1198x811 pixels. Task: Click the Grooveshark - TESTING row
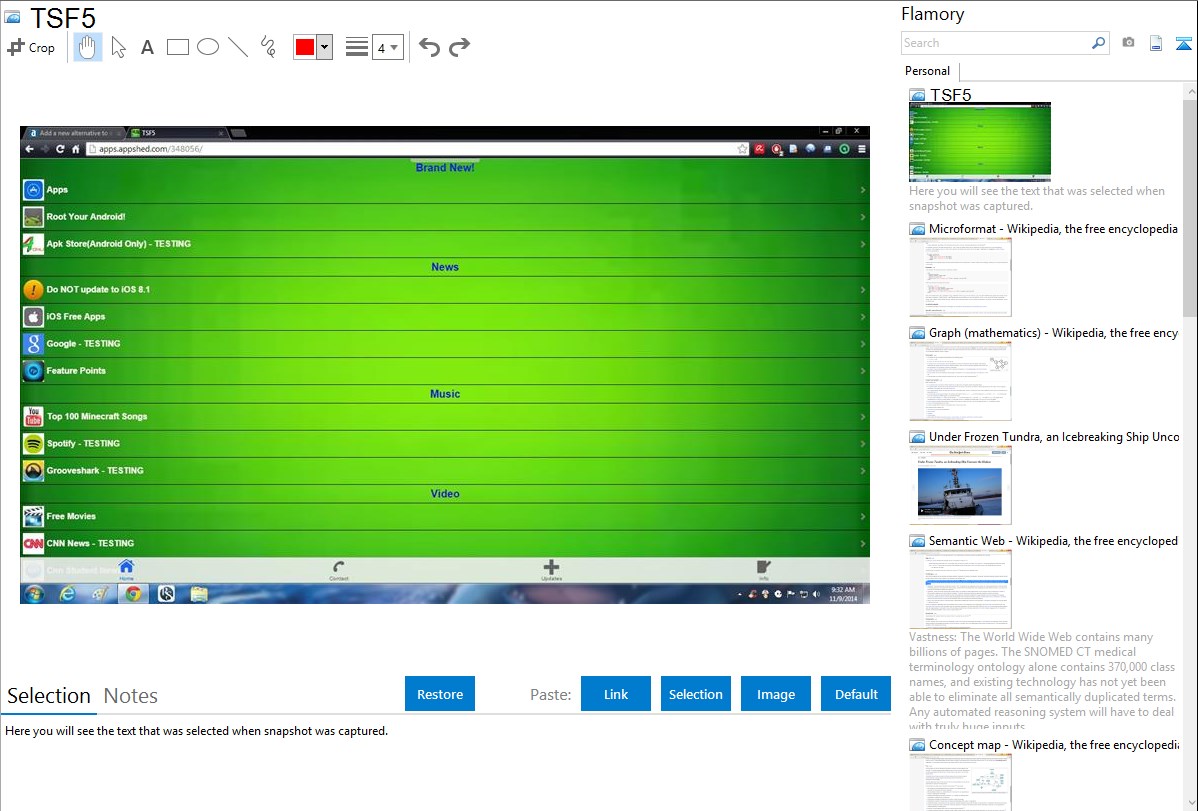point(445,471)
